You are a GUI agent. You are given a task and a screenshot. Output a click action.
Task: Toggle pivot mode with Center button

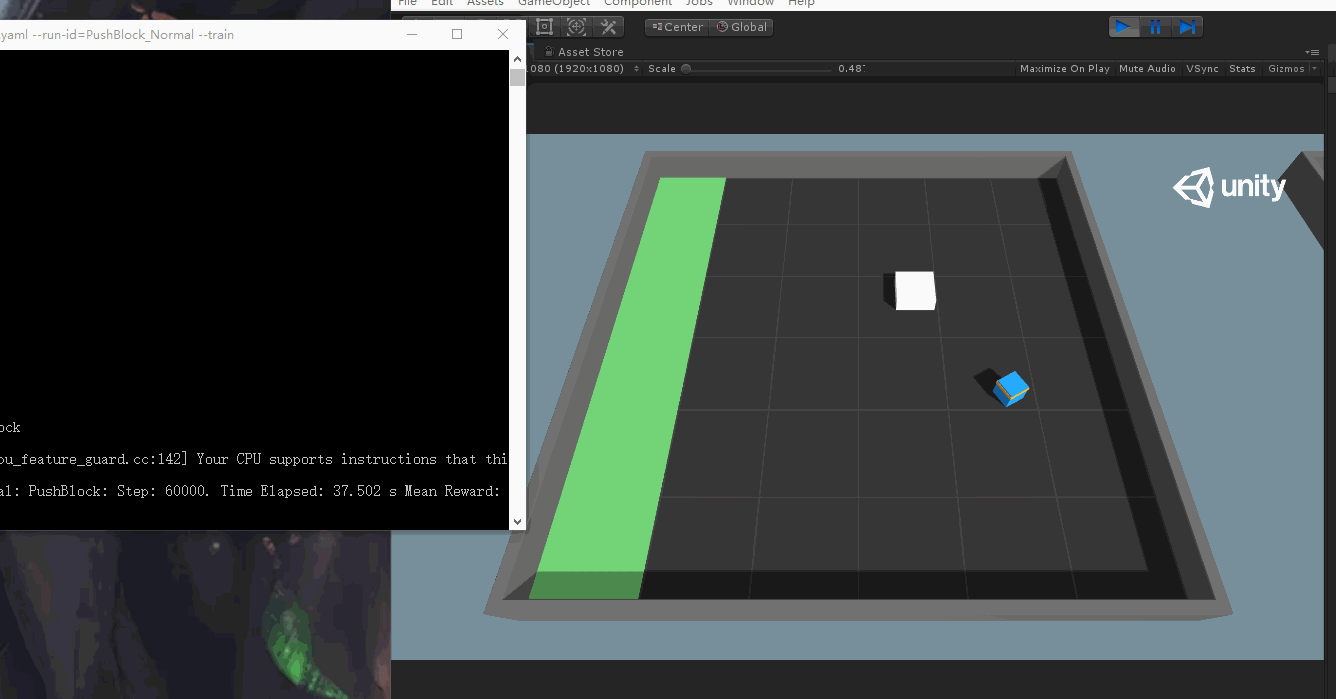677,27
